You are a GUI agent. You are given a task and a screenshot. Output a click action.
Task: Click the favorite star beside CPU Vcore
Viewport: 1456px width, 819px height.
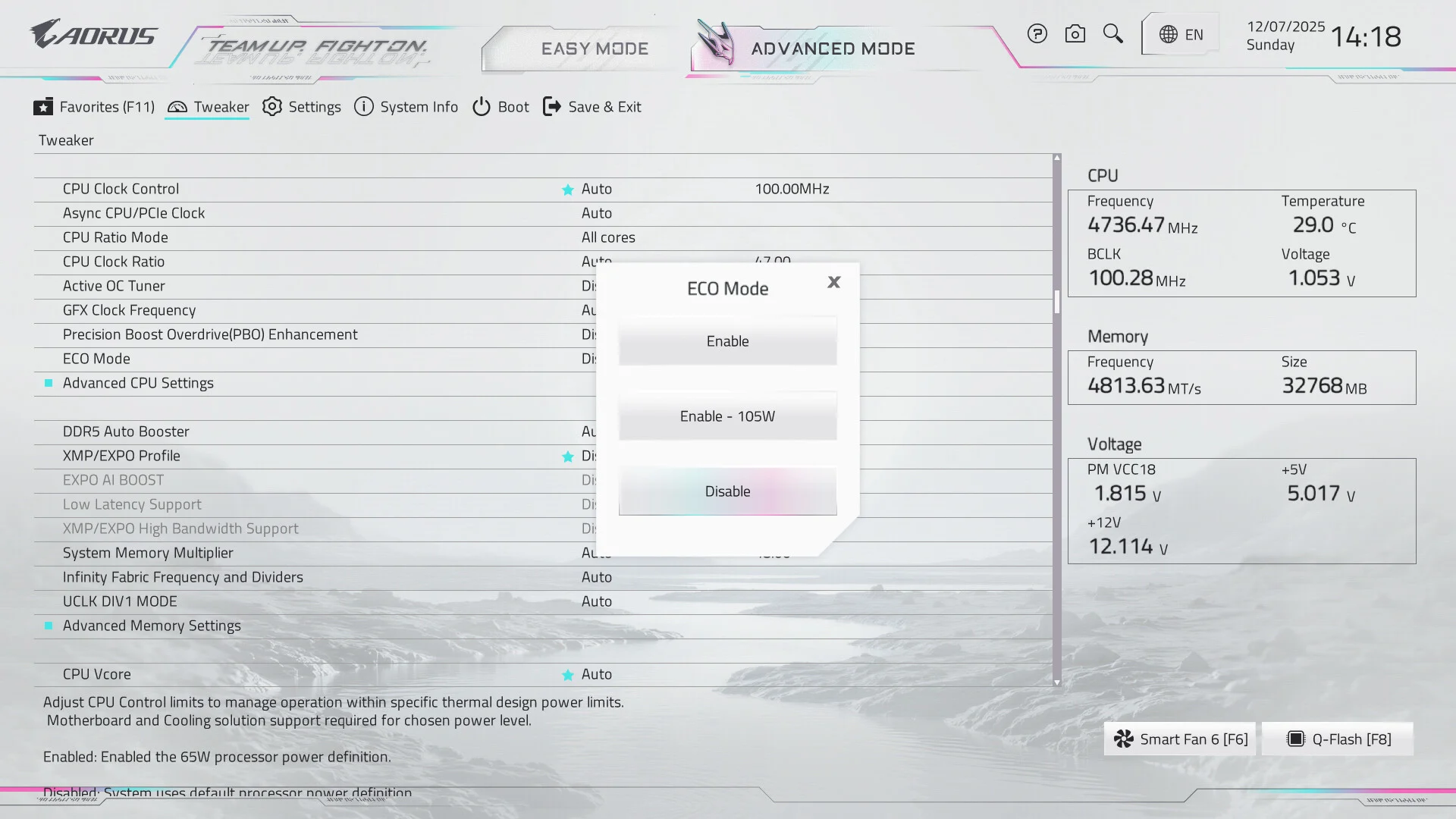(x=567, y=675)
